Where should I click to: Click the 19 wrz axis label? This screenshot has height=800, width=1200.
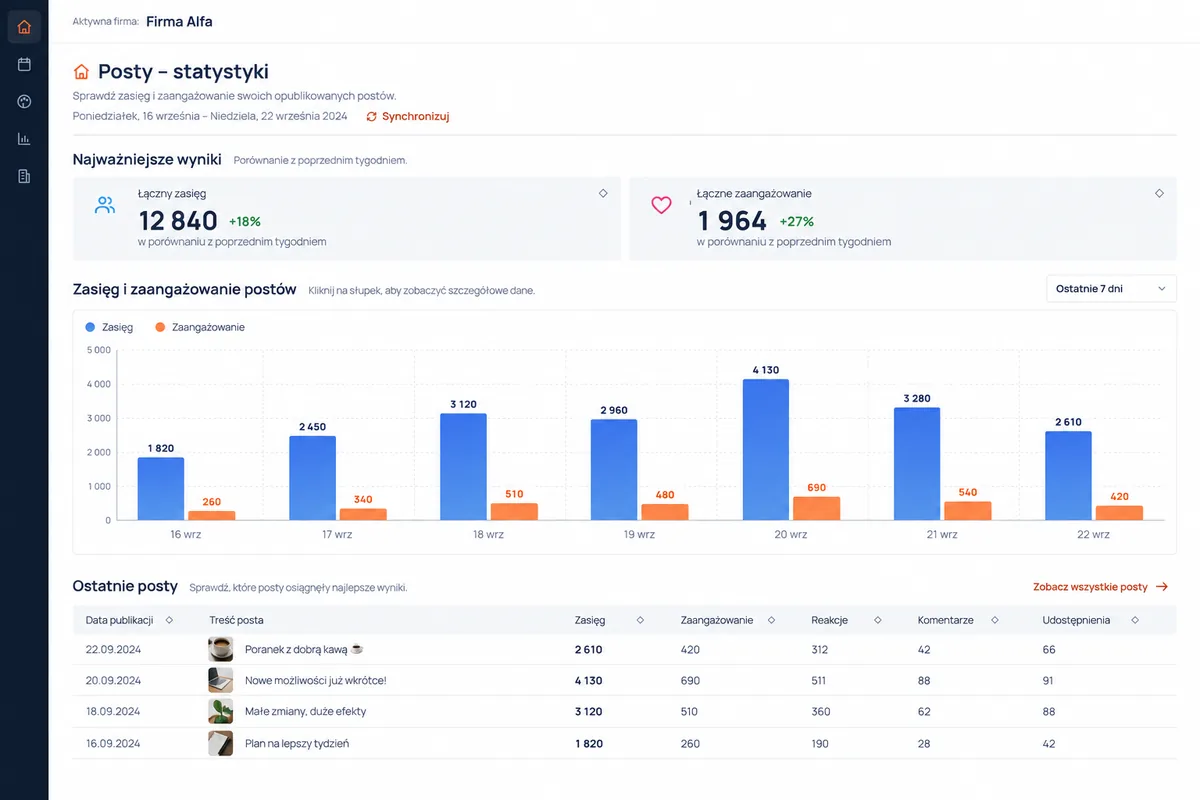[x=639, y=535]
